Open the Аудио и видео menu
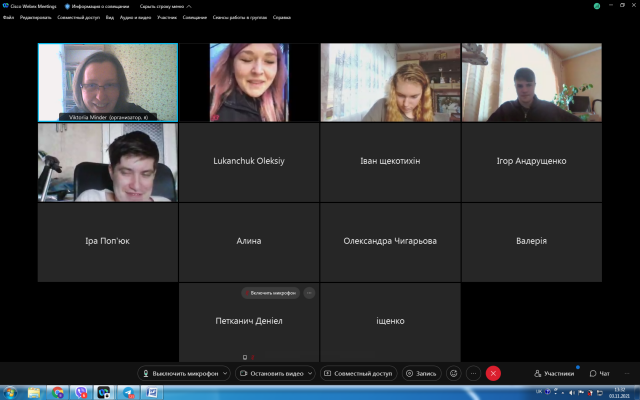This screenshot has width=640, height=400. (x=135, y=17)
